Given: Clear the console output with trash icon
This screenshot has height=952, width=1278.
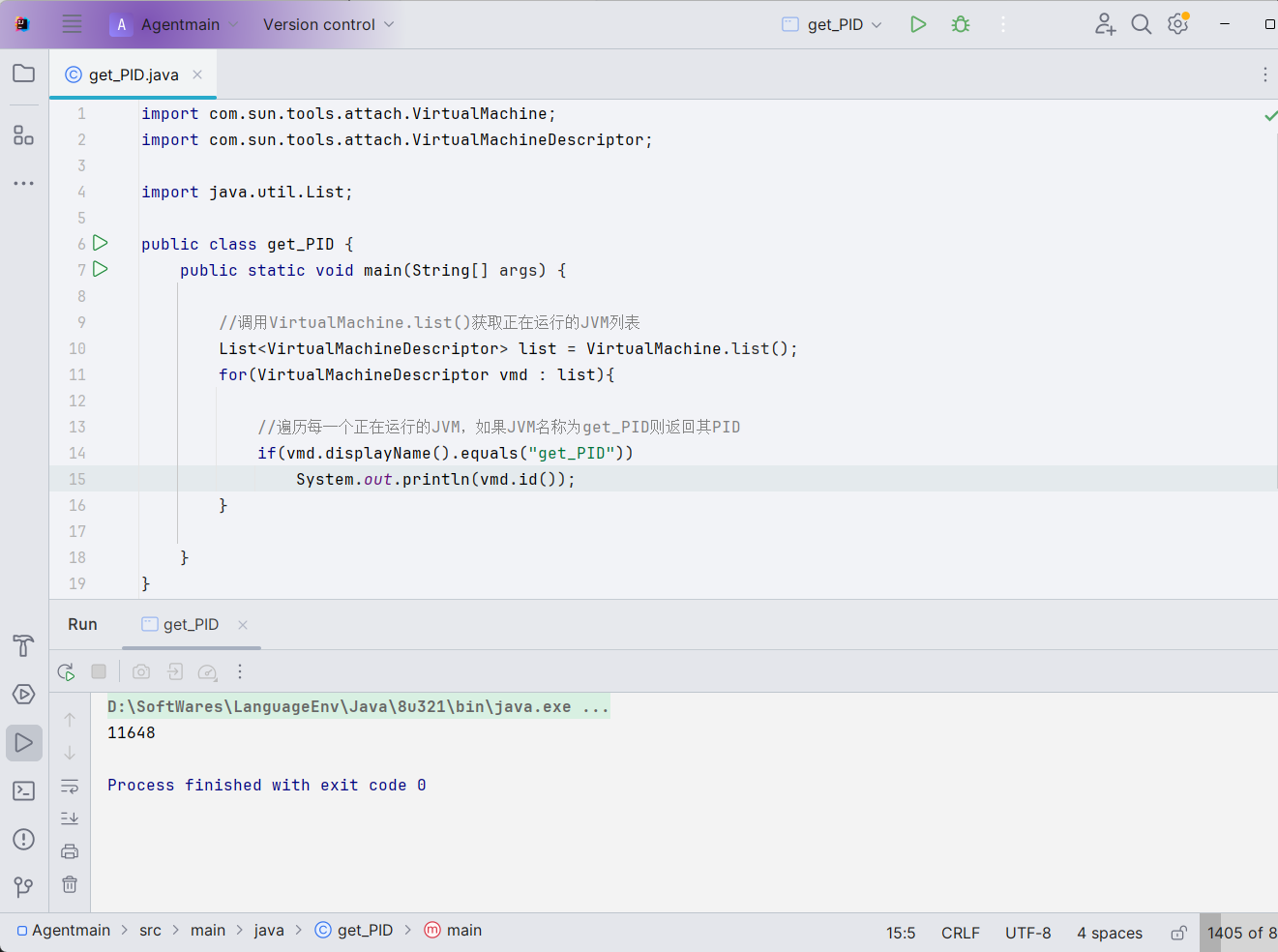Looking at the screenshot, I should click(x=70, y=884).
